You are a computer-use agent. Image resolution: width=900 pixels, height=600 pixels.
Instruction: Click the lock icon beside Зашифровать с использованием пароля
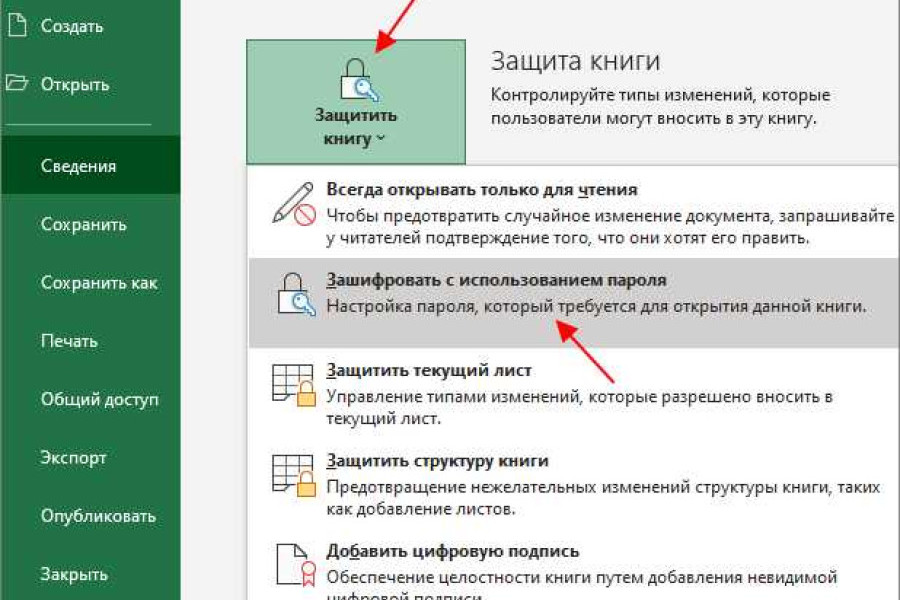[294, 294]
